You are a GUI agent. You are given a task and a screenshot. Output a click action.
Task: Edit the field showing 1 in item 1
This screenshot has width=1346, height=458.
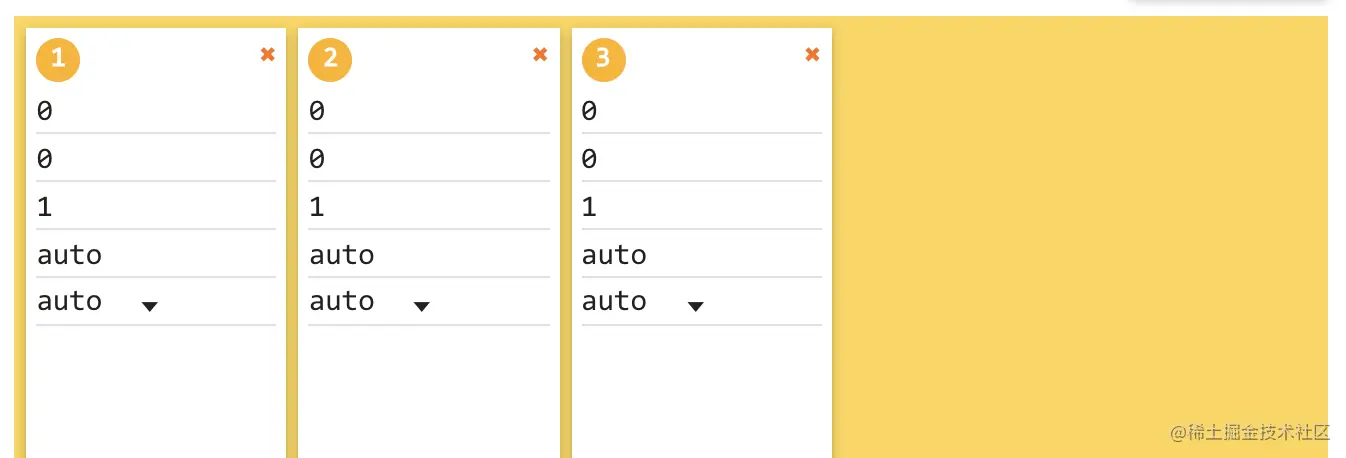[155, 207]
